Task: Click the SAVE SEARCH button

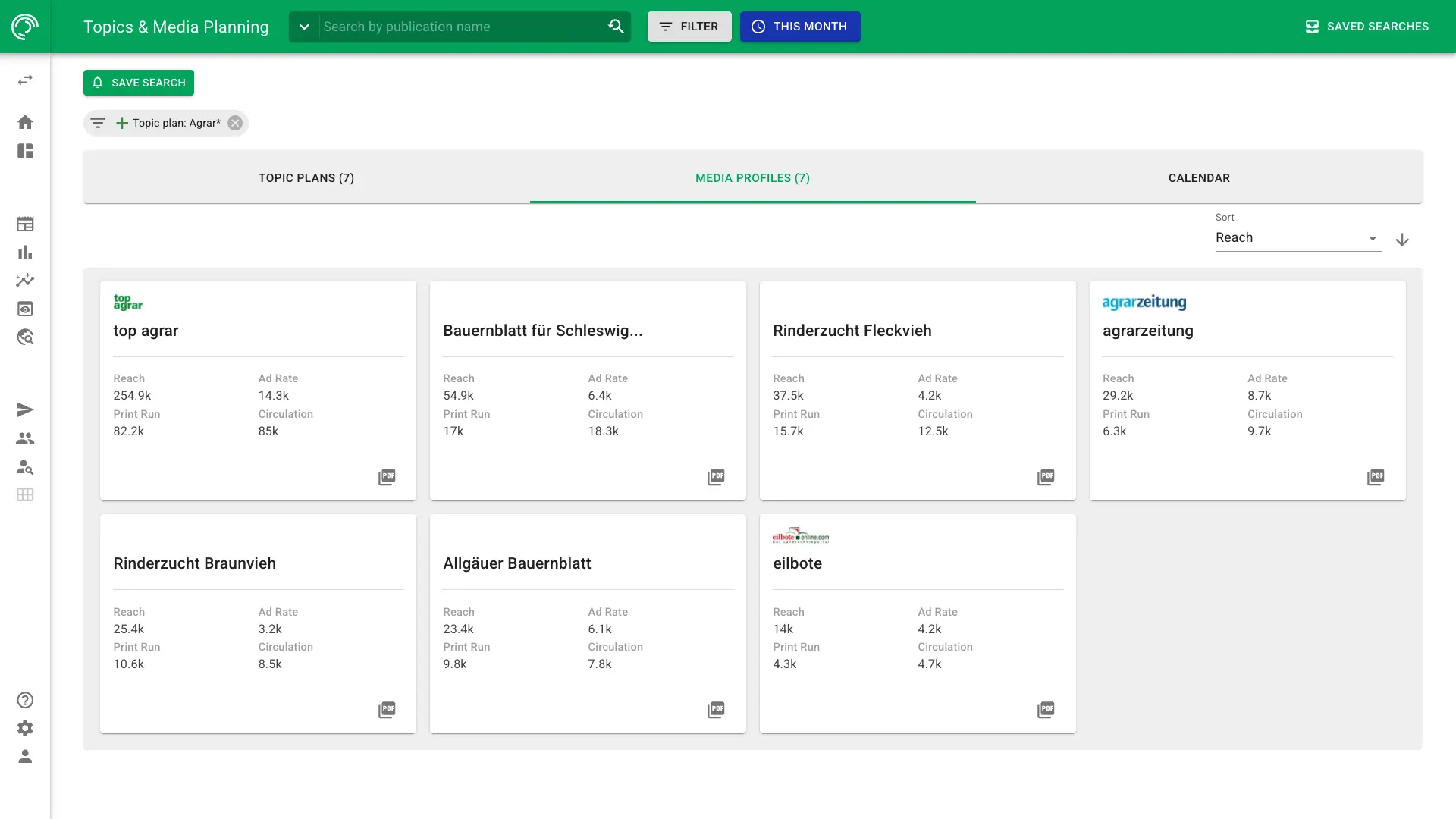Action: (x=139, y=83)
